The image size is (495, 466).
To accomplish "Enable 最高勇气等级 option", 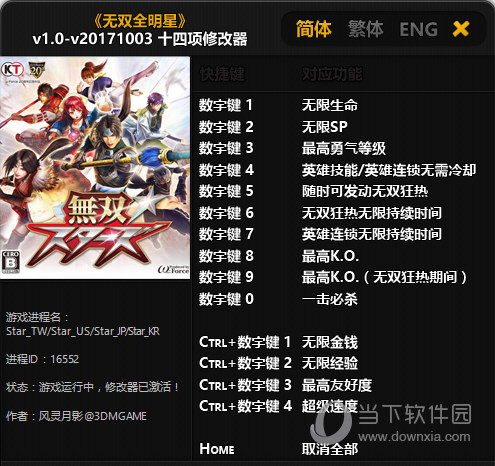I will 344,149.
